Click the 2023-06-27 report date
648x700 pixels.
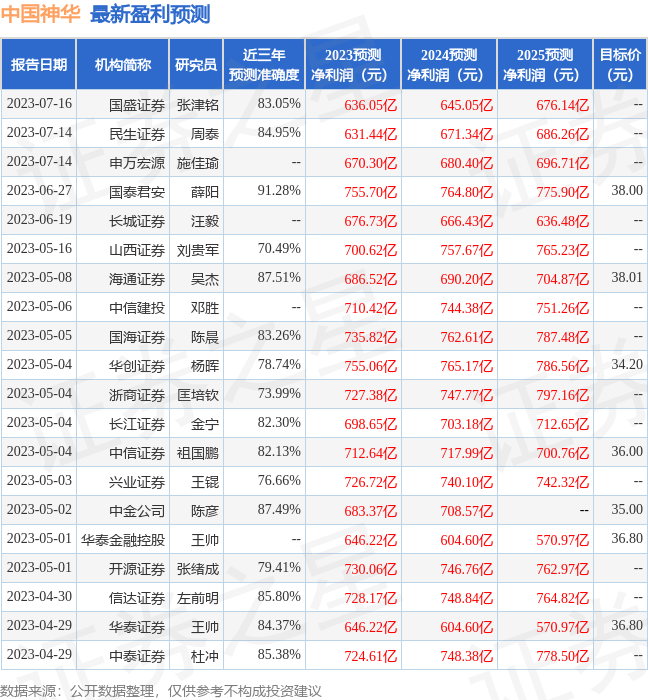tap(39, 190)
